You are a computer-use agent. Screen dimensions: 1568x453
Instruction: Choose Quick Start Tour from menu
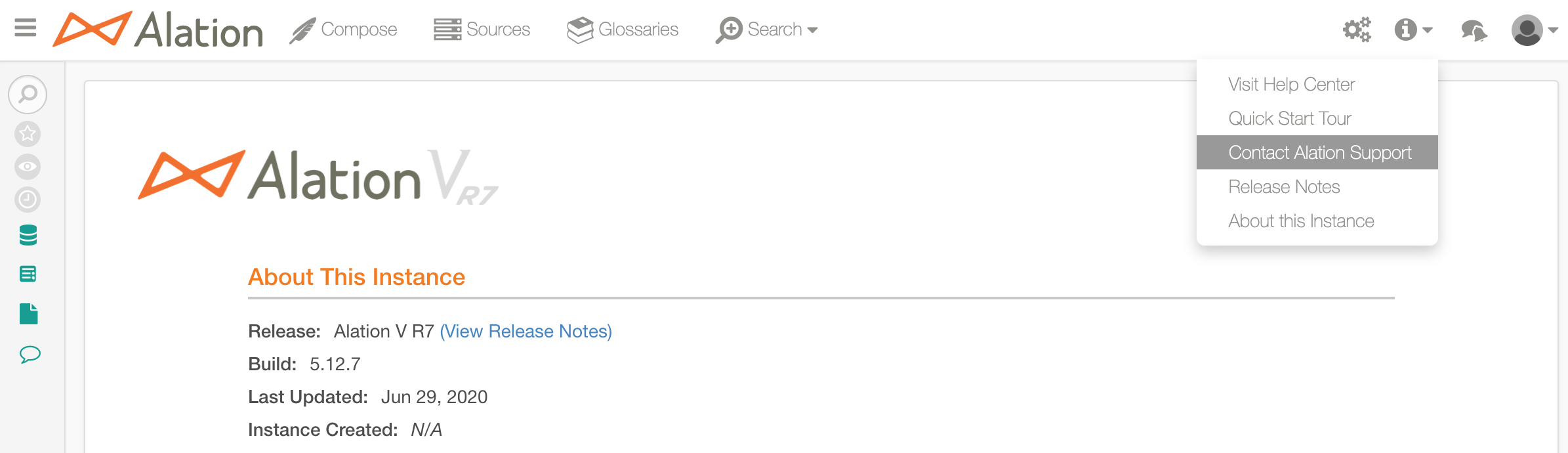point(1290,118)
